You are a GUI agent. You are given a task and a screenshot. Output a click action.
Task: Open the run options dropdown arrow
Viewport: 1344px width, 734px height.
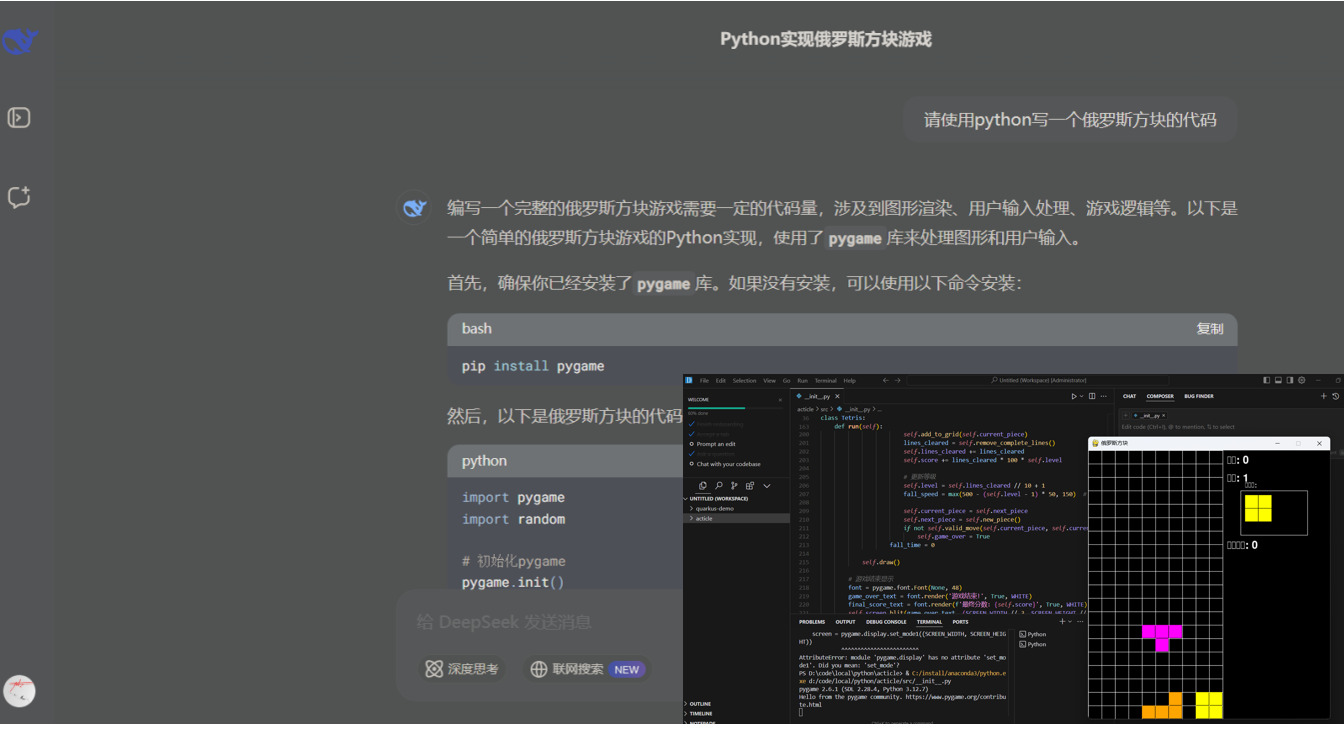(x=1082, y=396)
